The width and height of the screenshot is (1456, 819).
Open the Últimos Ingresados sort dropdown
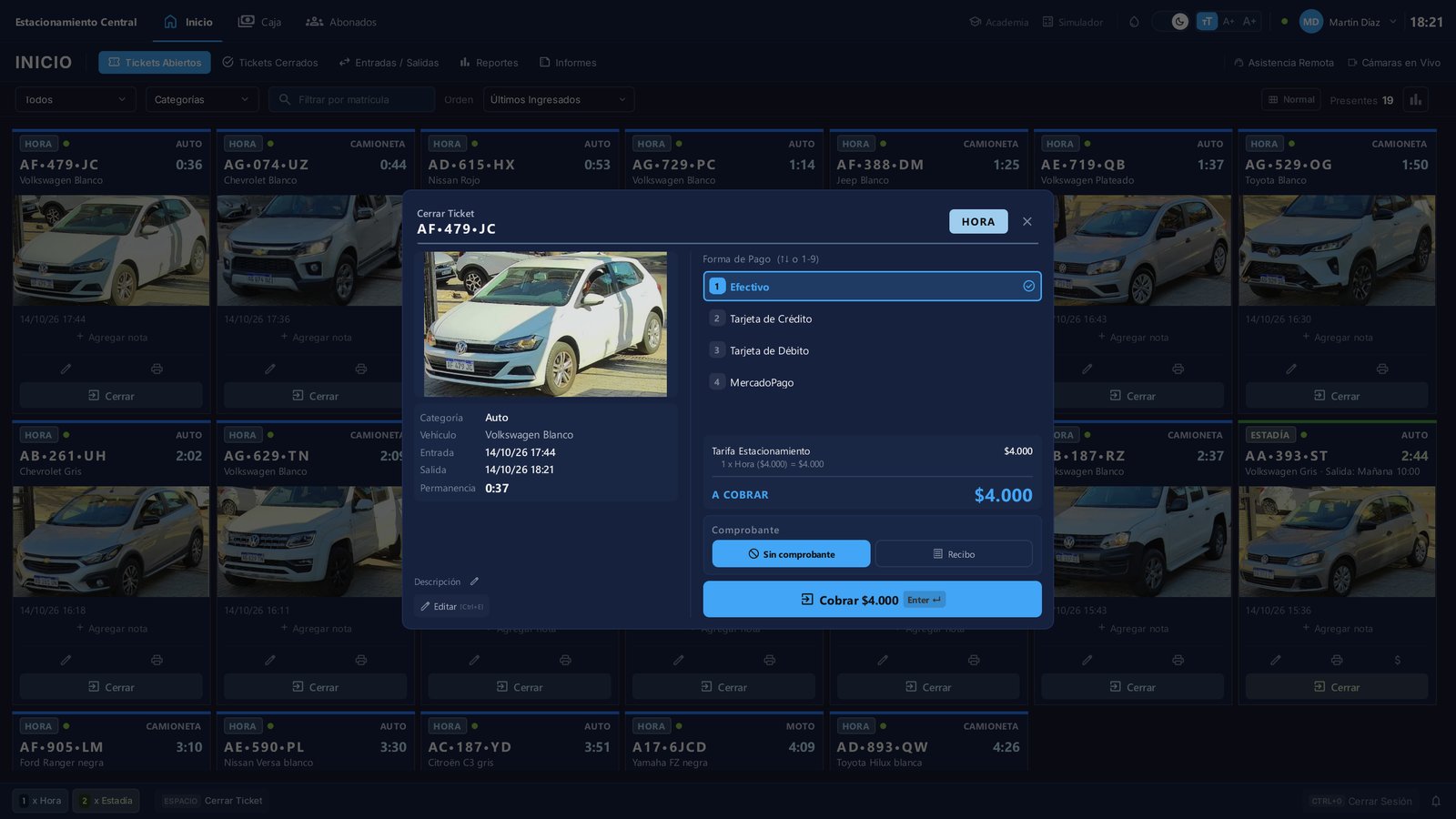[559, 99]
